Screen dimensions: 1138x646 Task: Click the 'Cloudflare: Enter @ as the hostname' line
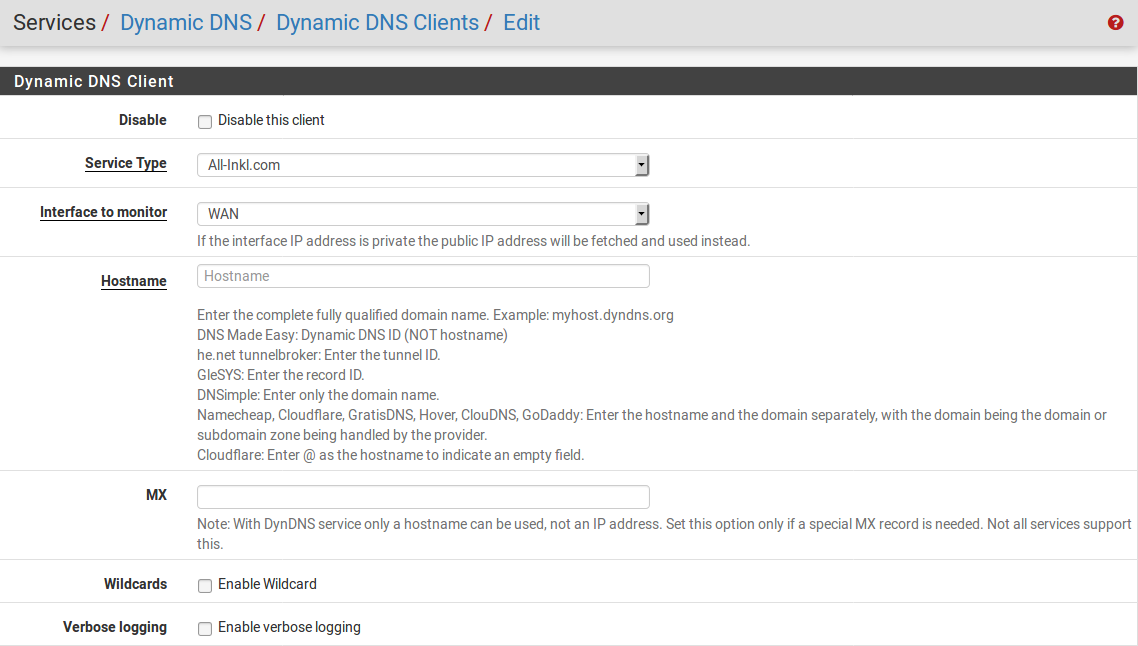point(390,455)
